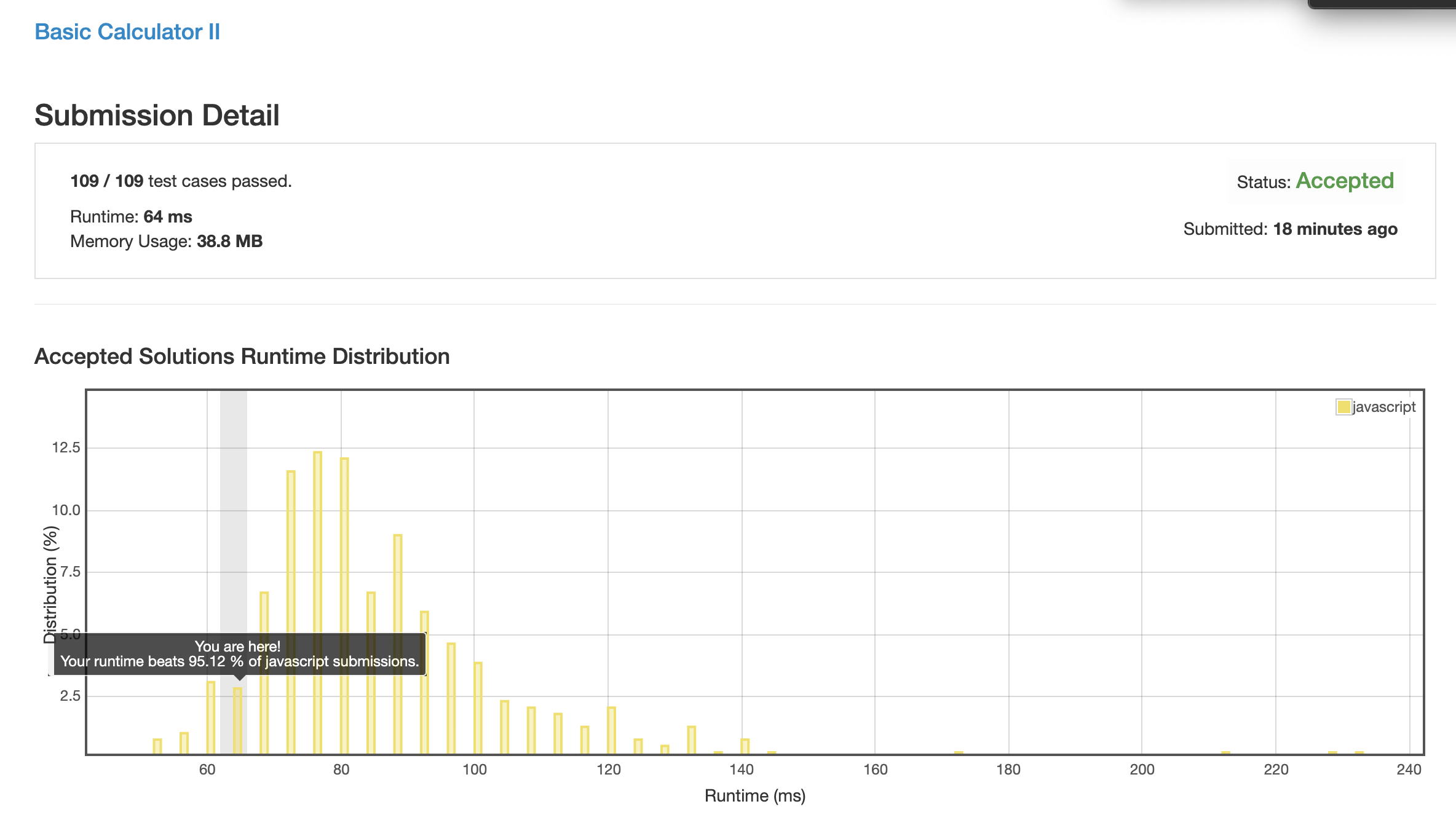Image resolution: width=1456 pixels, height=820 pixels.
Task: Click the 'Submission Detail' heading
Action: tap(157, 116)
